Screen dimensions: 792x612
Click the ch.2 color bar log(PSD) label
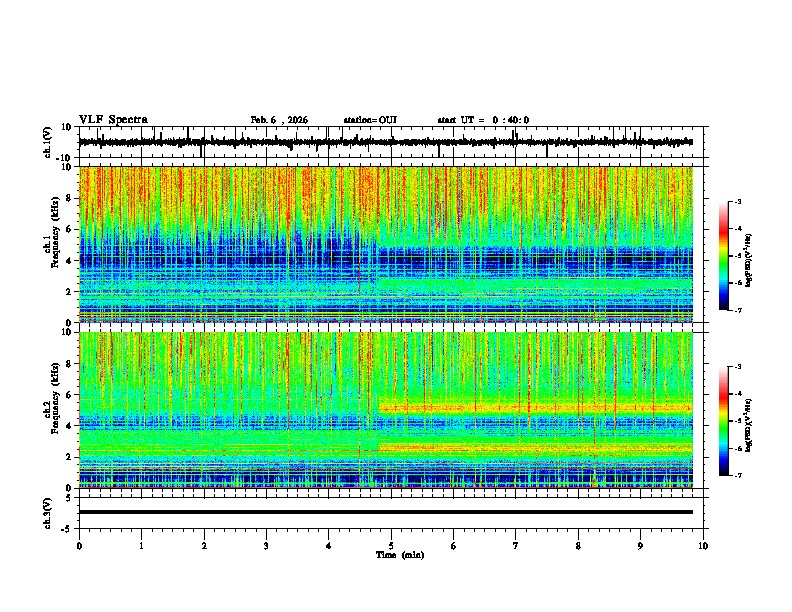(x=748, y=425)
